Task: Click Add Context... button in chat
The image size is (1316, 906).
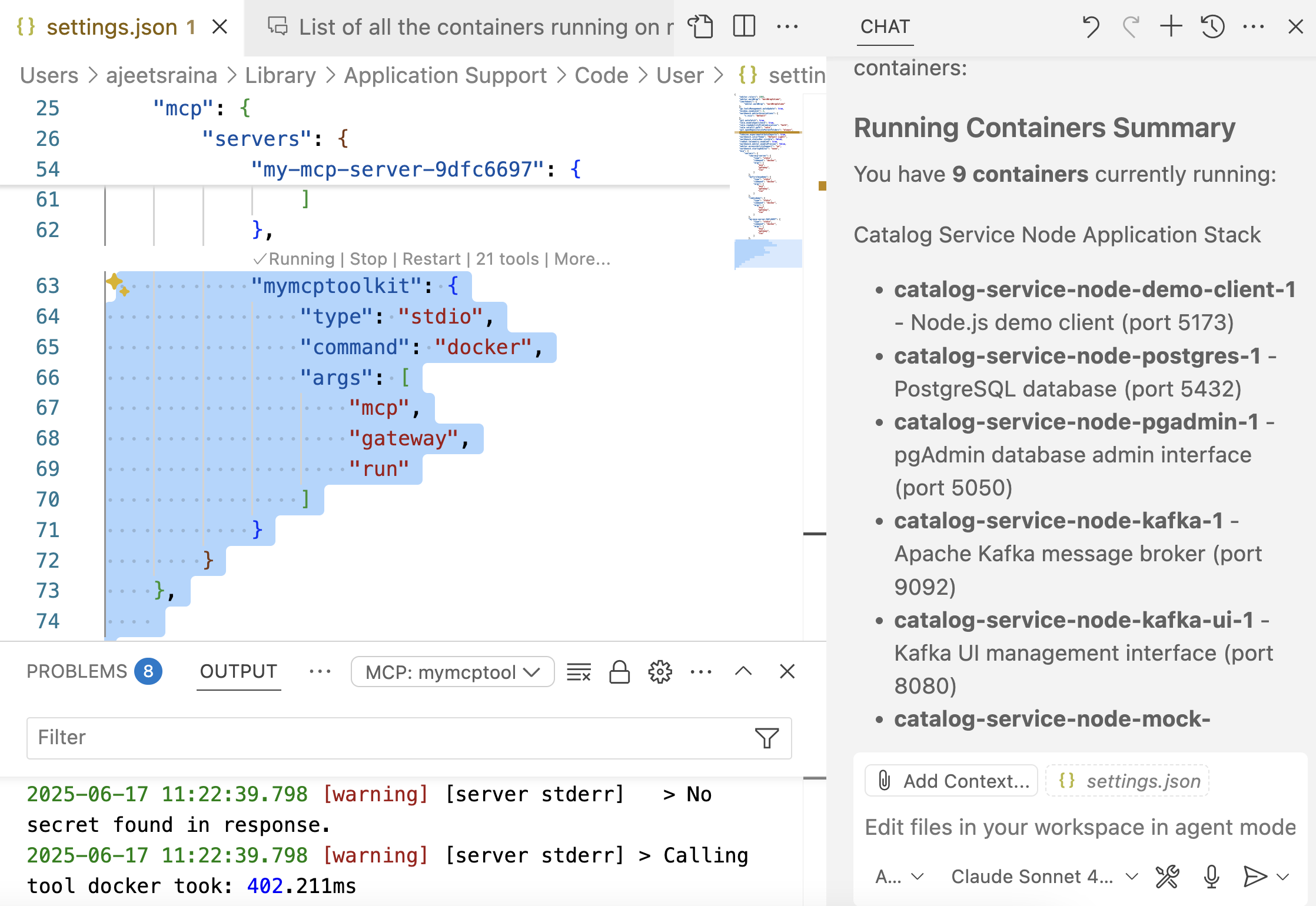Action: 951,781
